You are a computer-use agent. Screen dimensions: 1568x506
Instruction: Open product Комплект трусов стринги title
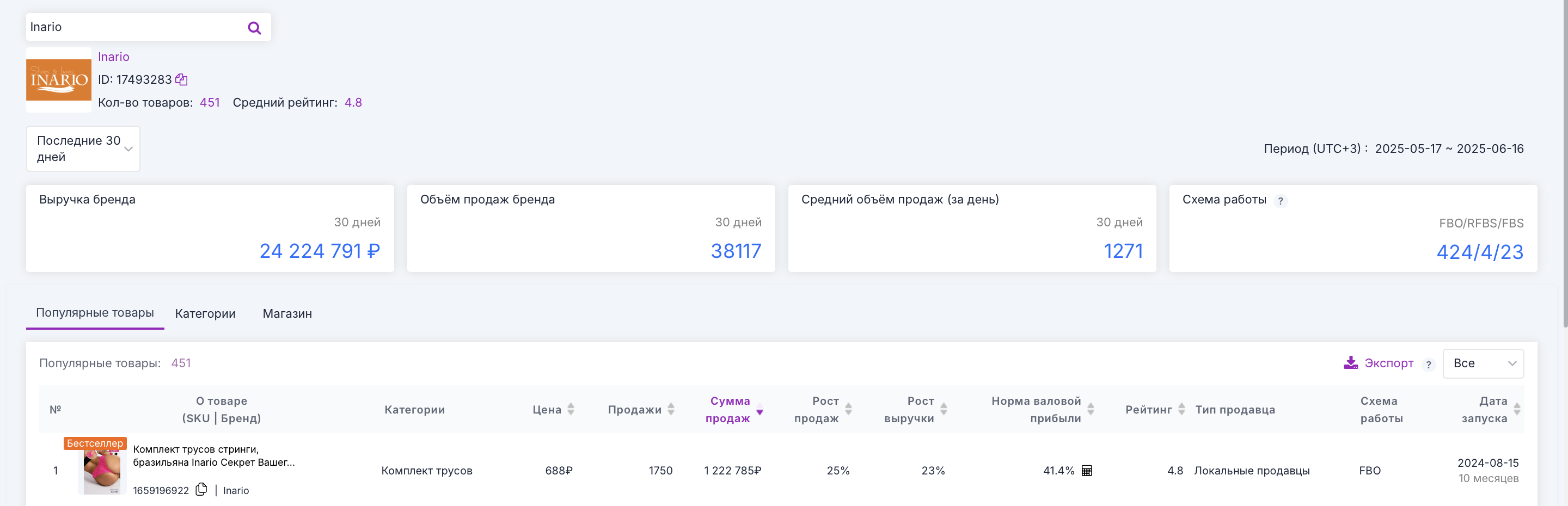pyautogui.click(x=213, y=455)
